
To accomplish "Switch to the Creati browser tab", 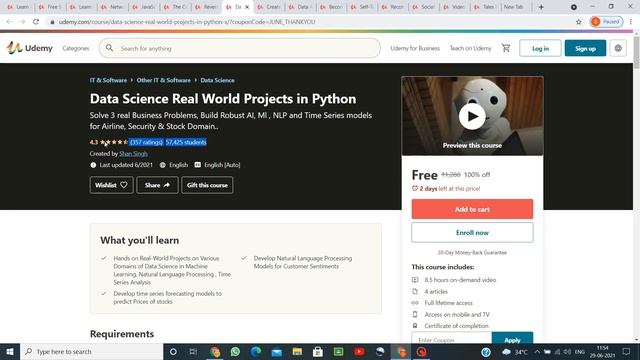I will click(269, 7).
